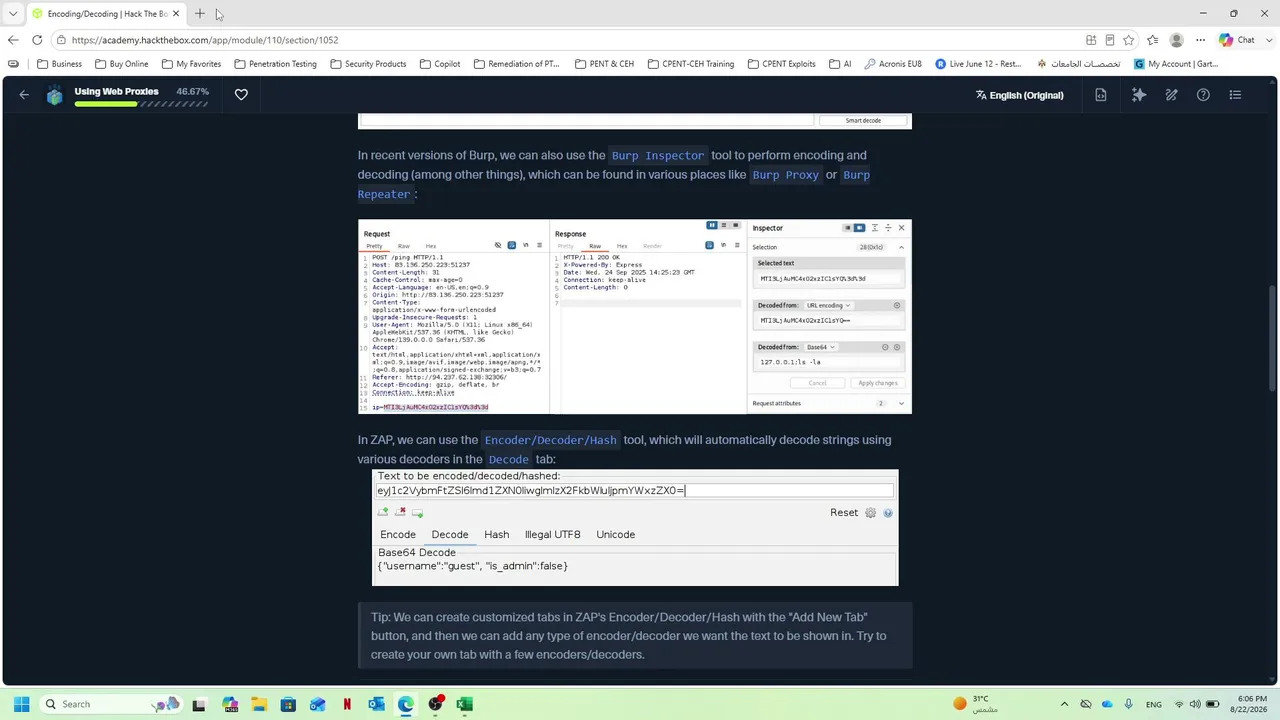Open the Arabic university majors bookmark

point(1078,64)
